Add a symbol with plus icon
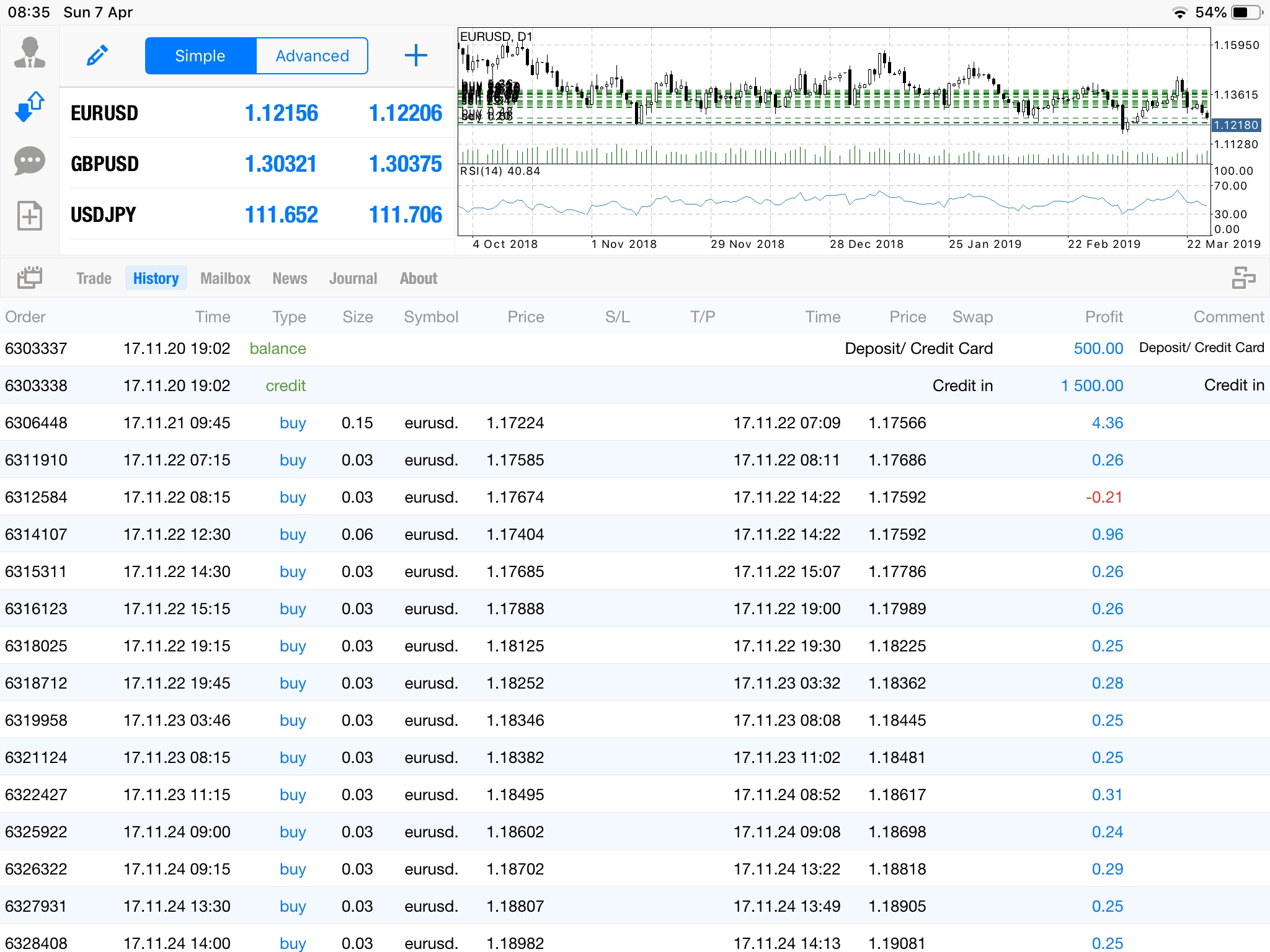 [x=415, y=55]
